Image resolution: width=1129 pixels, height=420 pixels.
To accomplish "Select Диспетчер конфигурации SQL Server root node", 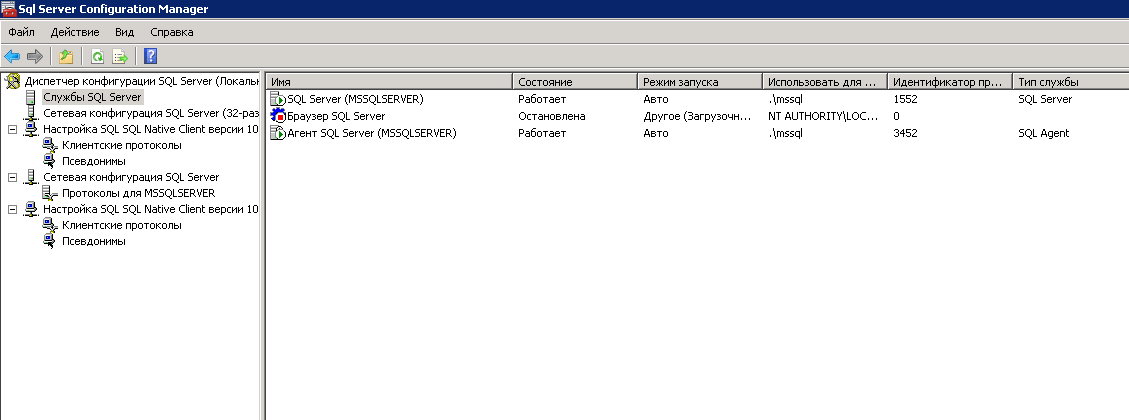I will [141, 81].
